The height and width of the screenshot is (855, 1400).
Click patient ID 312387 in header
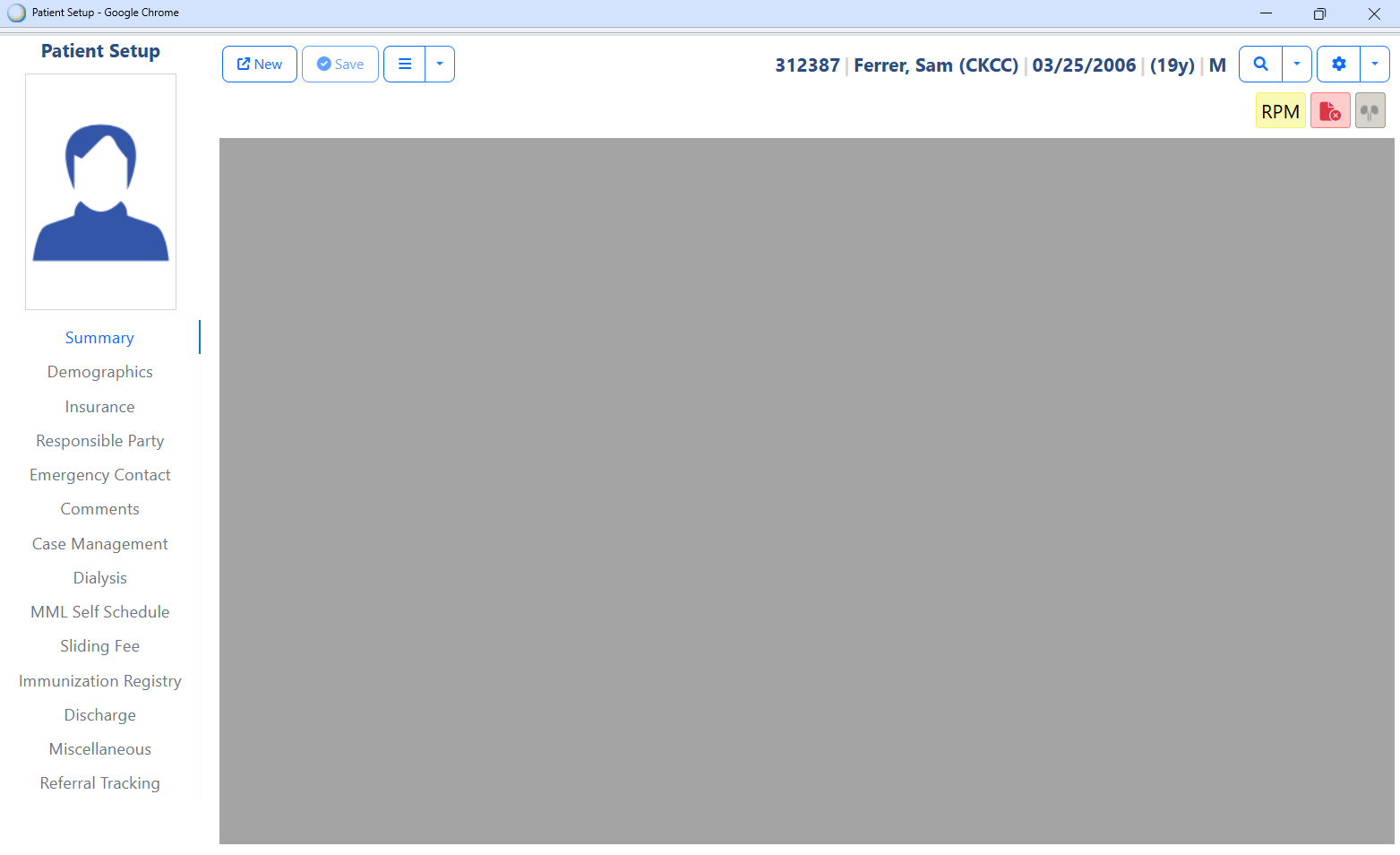pos(807,65)
